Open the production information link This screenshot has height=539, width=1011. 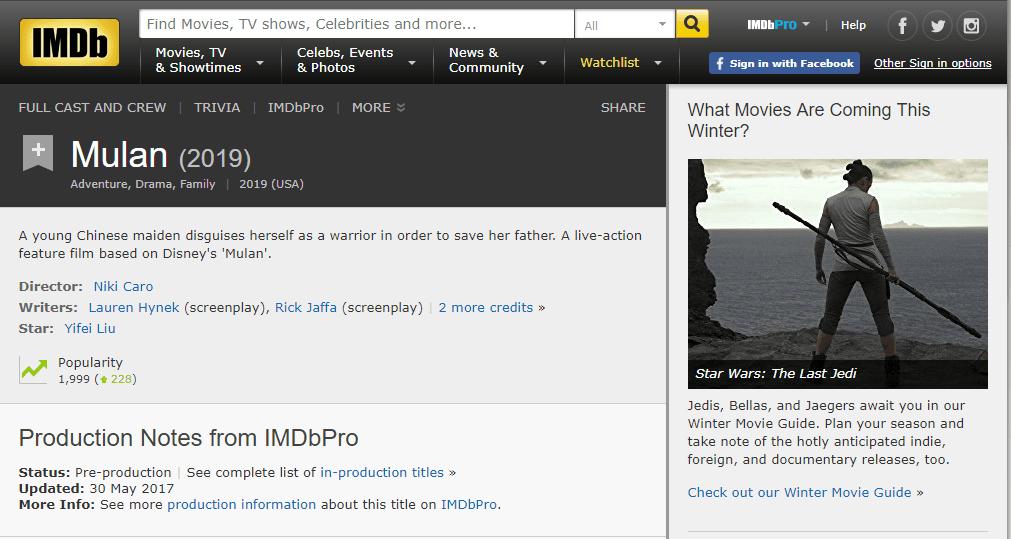tap(242, 504)
